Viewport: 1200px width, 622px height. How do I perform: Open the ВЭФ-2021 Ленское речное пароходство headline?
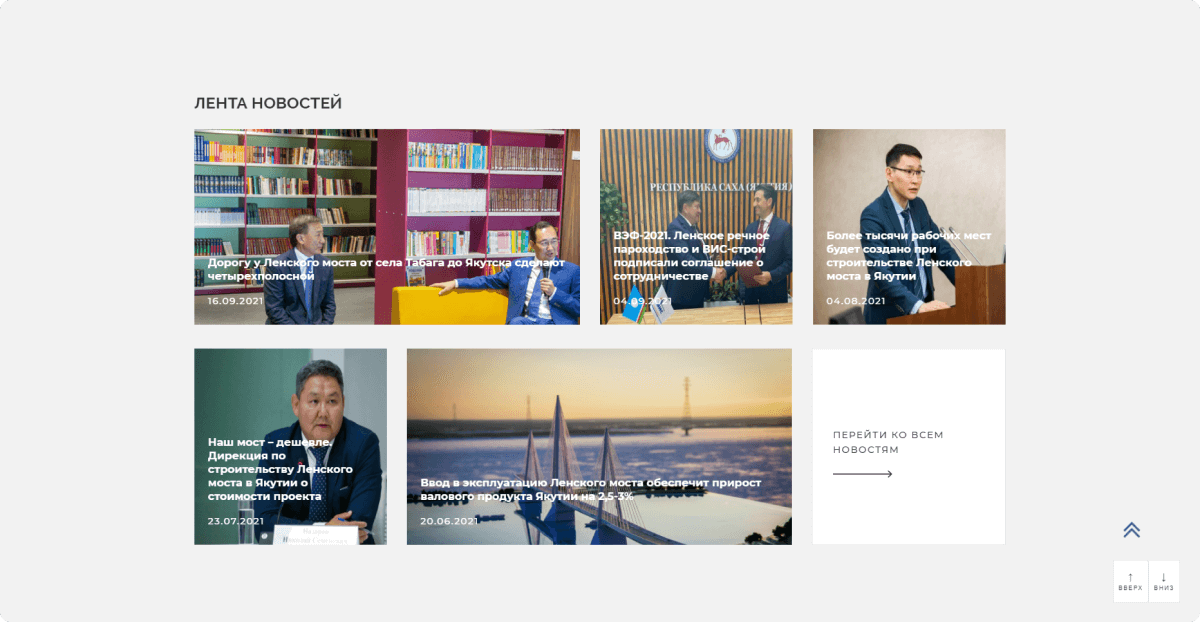[x=691, y=255]
